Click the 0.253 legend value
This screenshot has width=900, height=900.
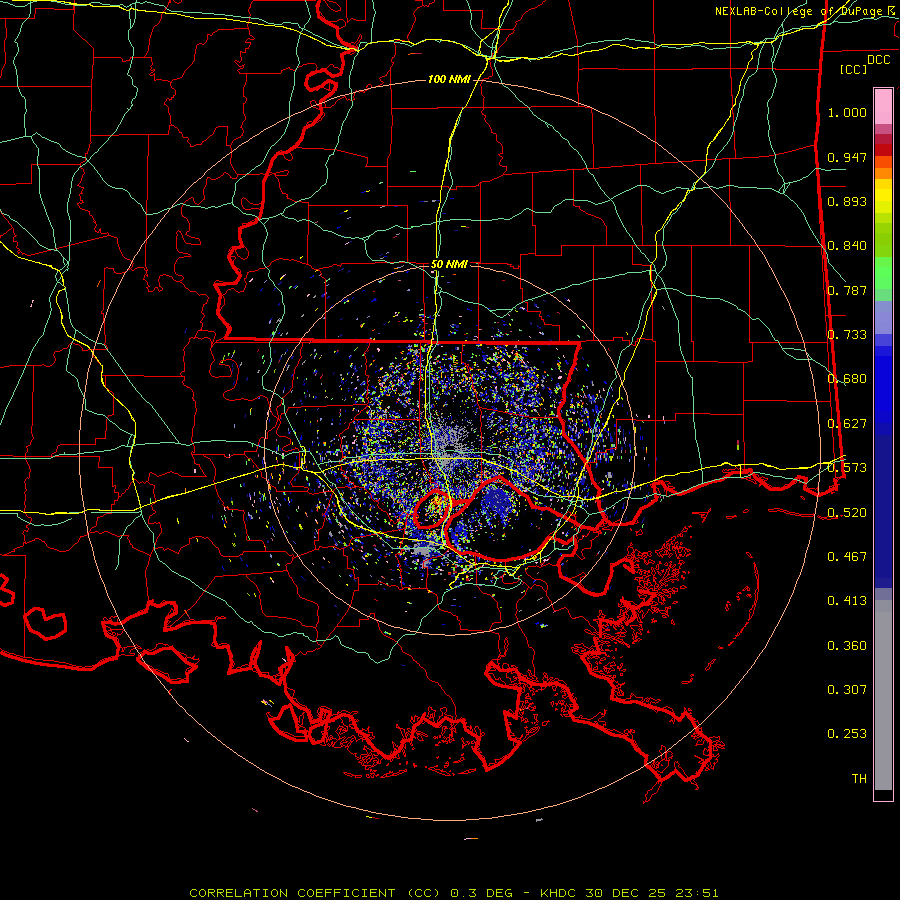tap(847, 734)
